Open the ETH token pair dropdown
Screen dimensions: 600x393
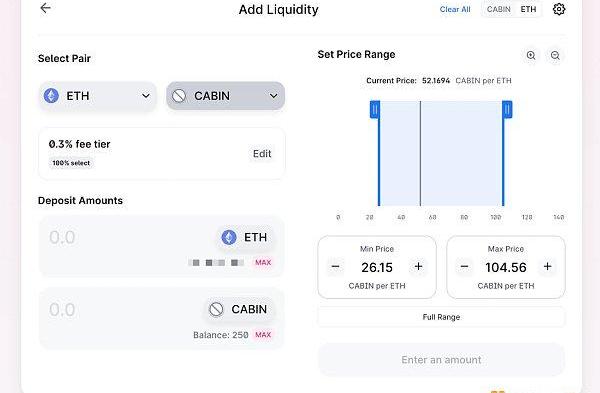98,96
